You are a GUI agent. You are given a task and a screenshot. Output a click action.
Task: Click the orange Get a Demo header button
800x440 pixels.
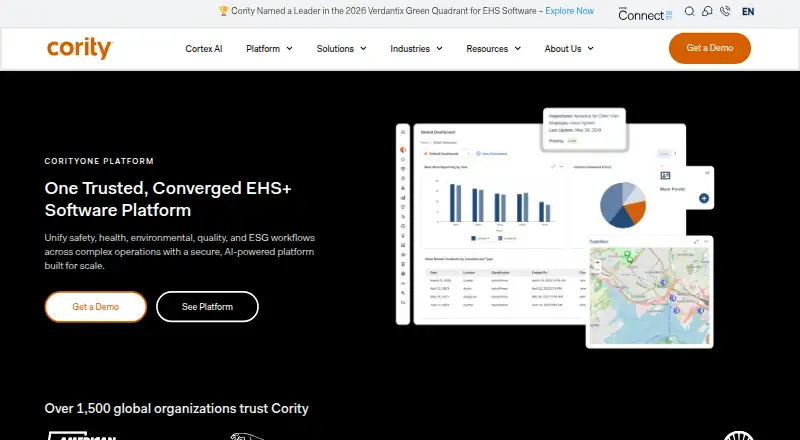[710, 48]
